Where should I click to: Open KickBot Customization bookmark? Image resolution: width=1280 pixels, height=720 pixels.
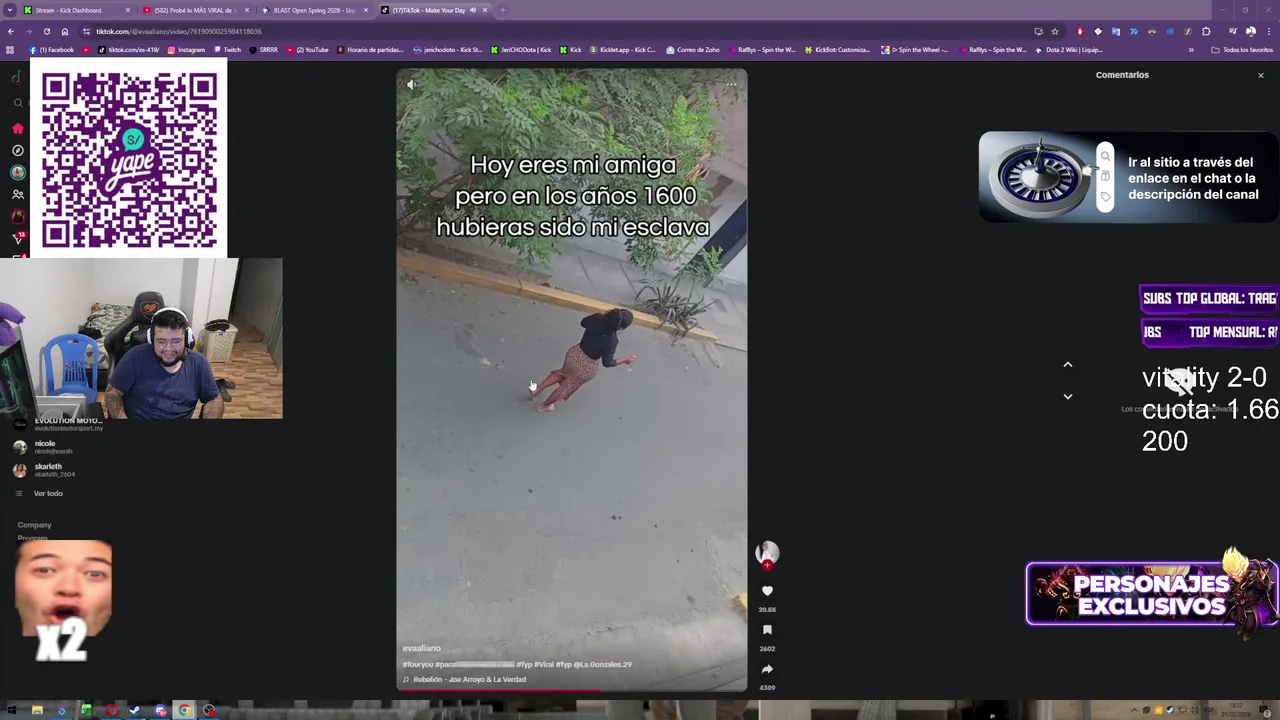837,49
